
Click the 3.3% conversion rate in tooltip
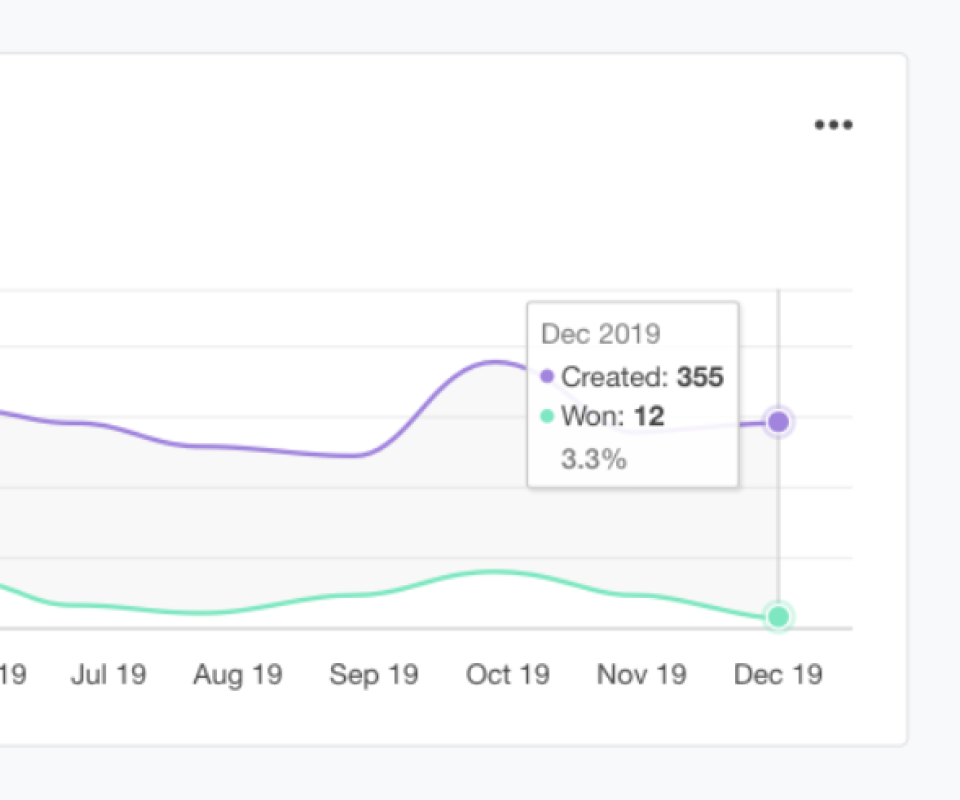pyautogui.click(x=593, y=459)
